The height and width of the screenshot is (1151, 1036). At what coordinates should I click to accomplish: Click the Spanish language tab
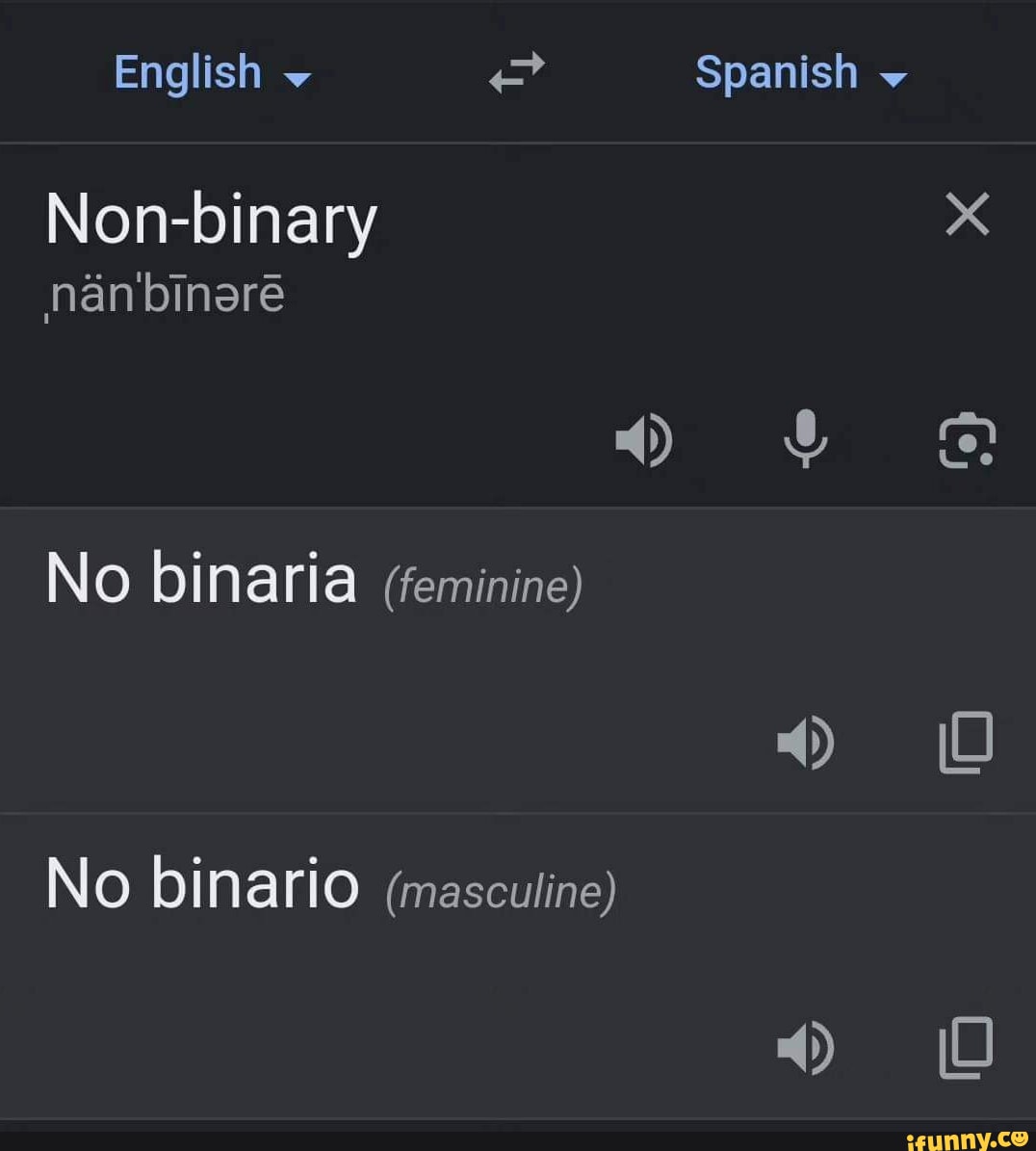point(776,72)
